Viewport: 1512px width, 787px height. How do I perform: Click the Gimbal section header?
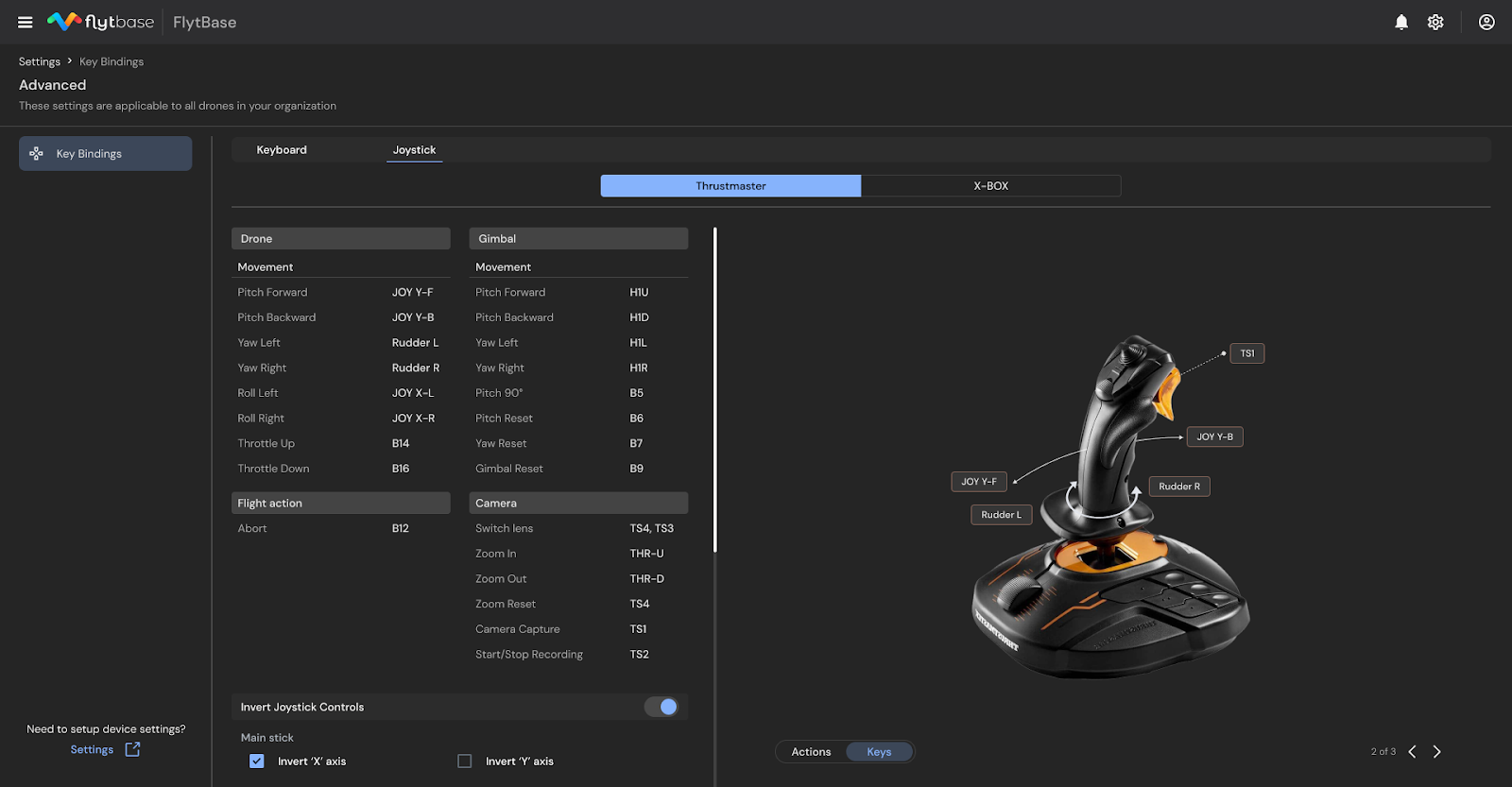[x=578, y=239]
